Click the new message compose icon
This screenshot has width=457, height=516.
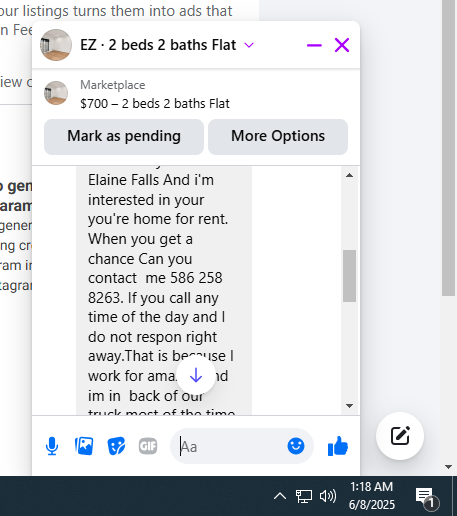click(x=400, y=436)
